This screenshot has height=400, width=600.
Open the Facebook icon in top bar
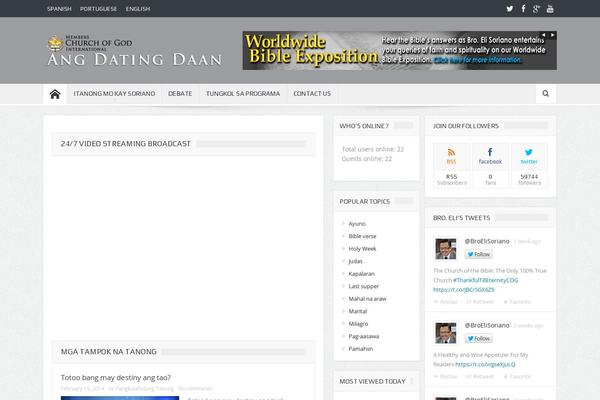(x=523, y=8)
